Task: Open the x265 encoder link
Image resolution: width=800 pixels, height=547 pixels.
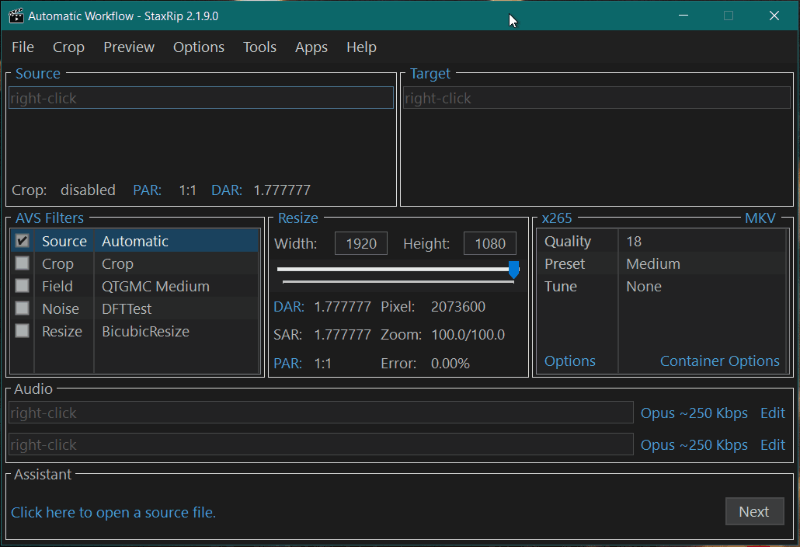Action: [557, 218]
